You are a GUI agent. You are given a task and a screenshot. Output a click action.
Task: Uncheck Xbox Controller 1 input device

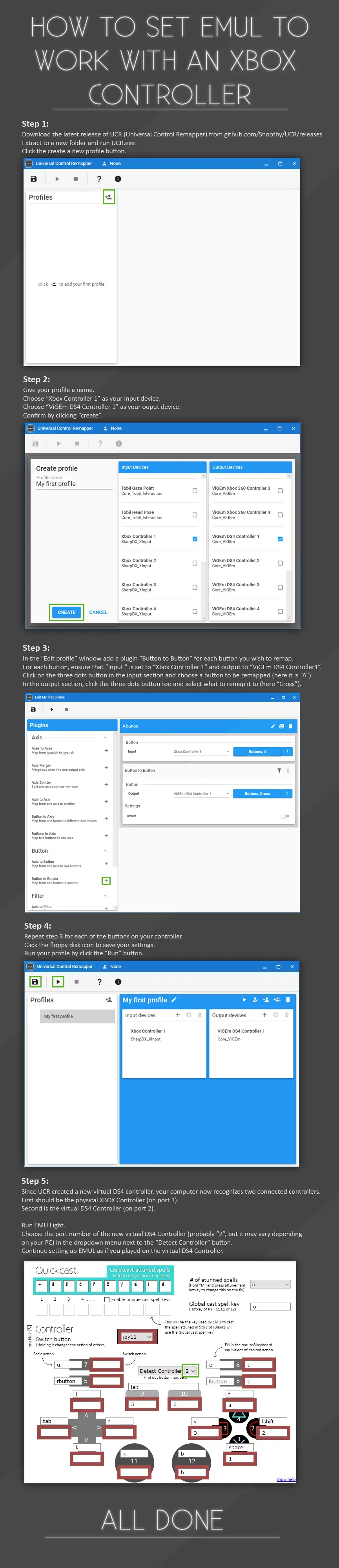click(195, 539)
